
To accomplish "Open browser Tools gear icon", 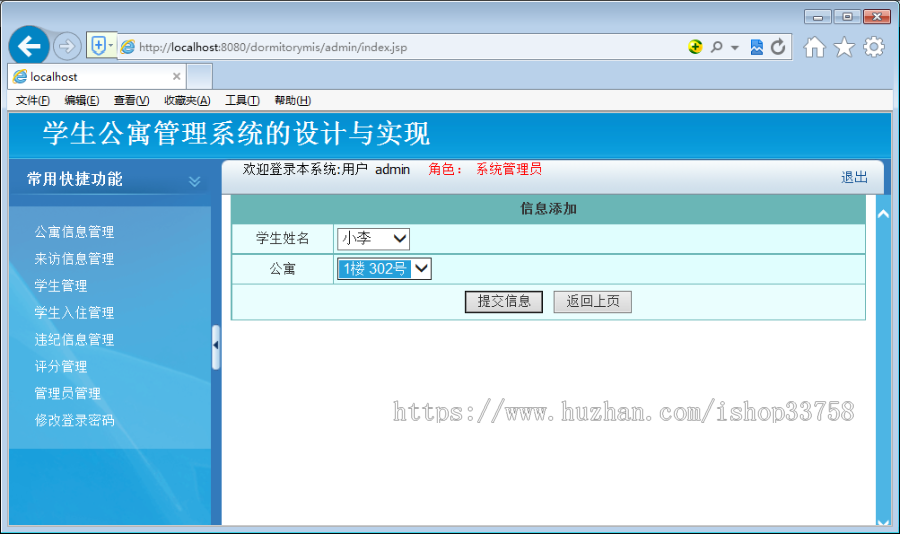I will point(874,47).
